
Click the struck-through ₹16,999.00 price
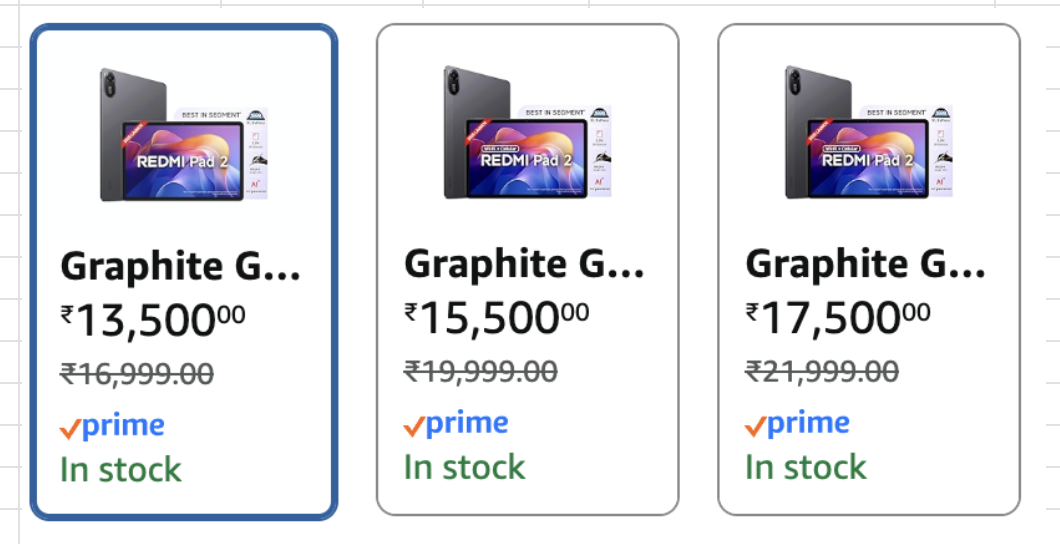click(137, 374)
